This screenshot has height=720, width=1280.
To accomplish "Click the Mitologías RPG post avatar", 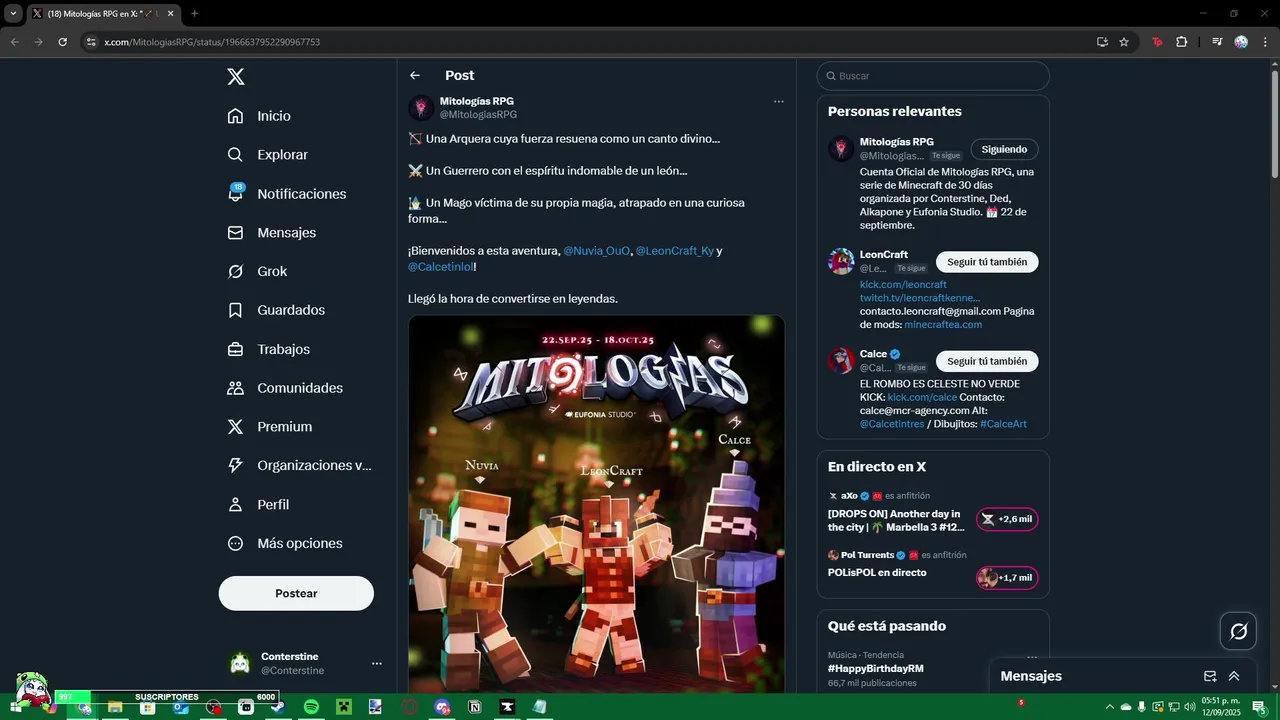I will (421, 108).
